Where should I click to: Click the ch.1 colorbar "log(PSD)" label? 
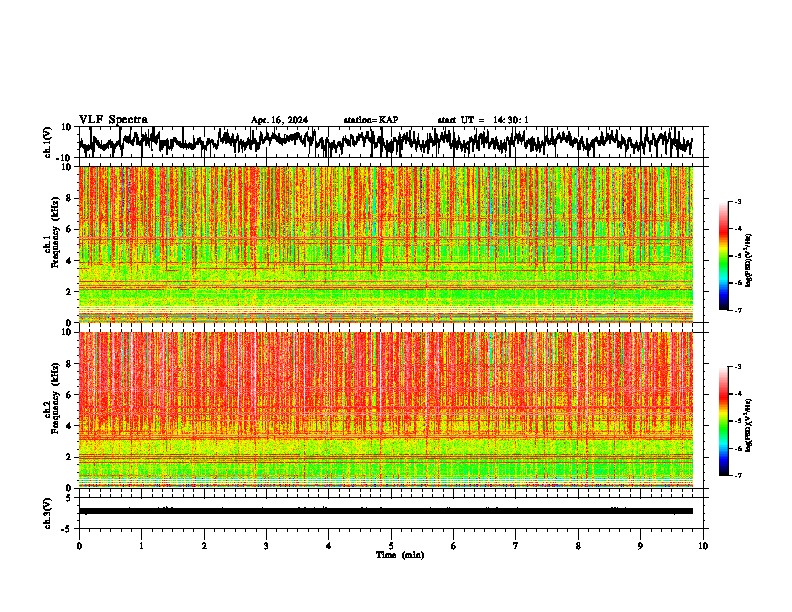click(749, 261)
